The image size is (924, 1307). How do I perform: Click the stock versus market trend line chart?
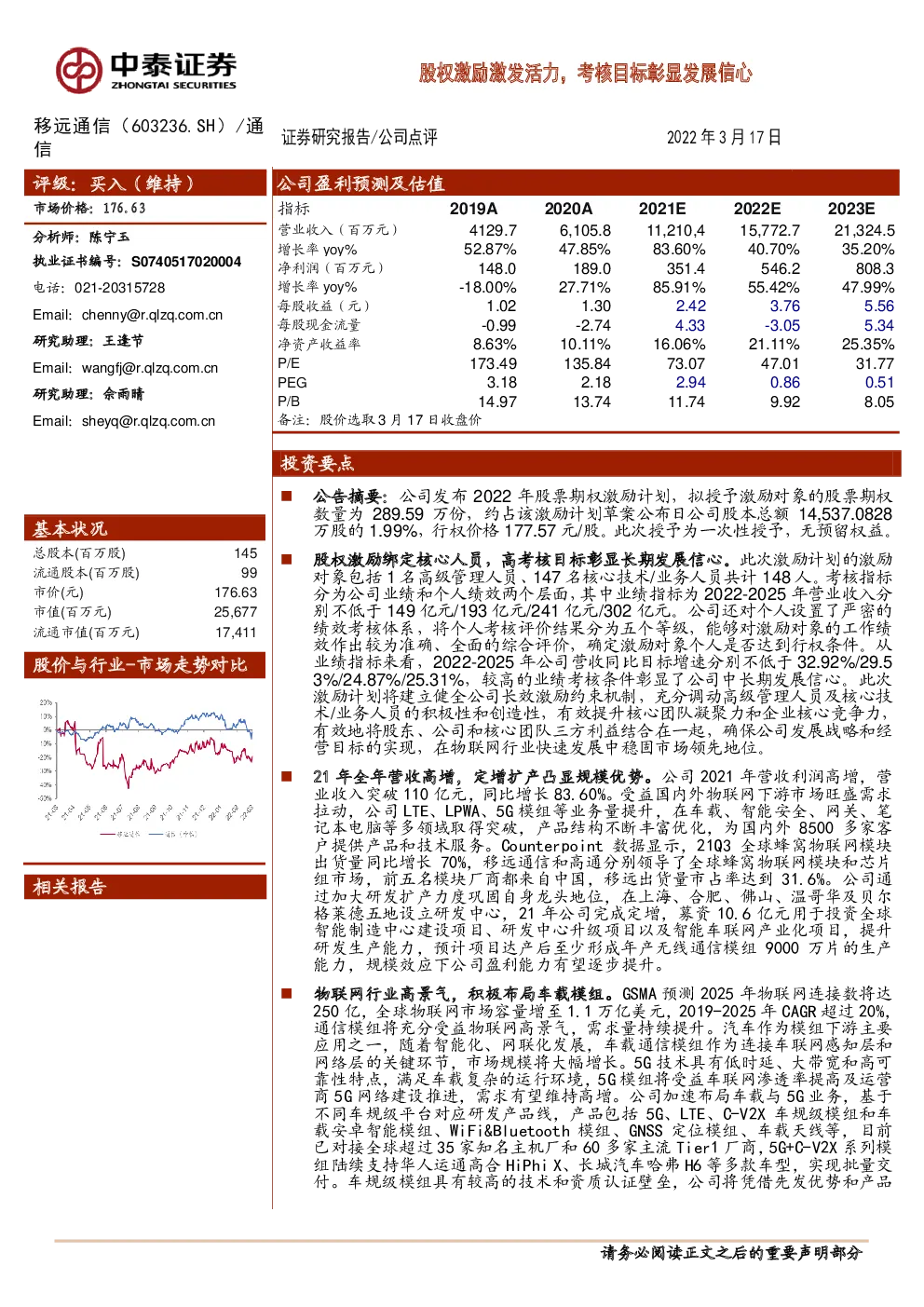tap(145, 769)
